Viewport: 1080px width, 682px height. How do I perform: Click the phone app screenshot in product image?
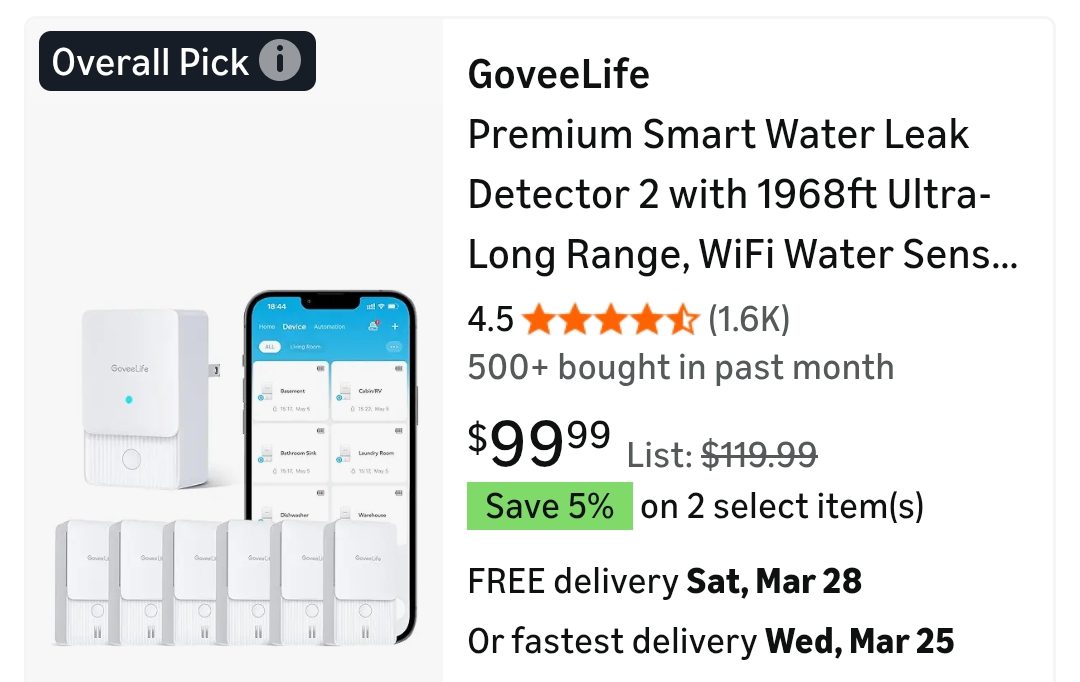[x=330, y=420]
